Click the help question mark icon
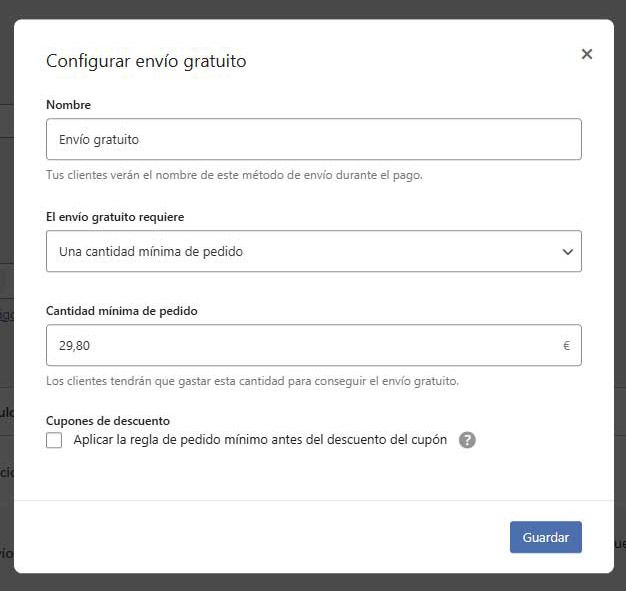 tap(467, 440)
